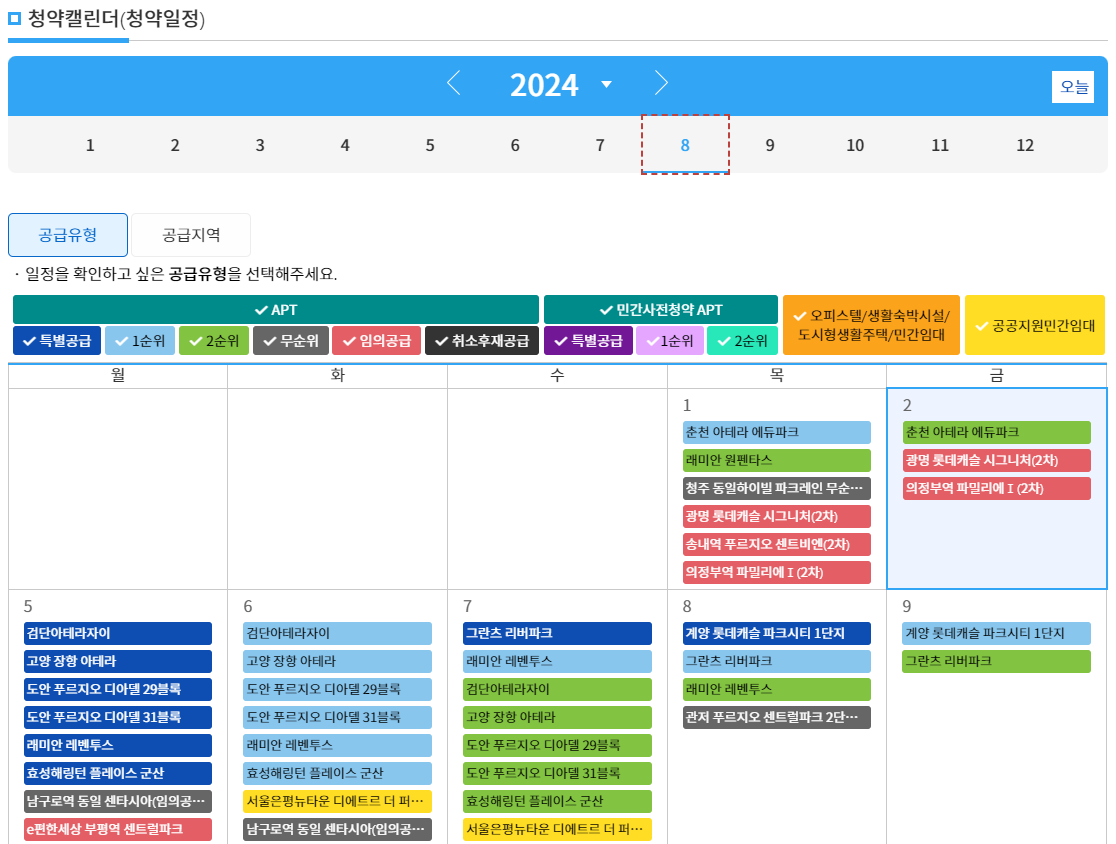
Task: Open 의정부역 파밀리에 I (2차) on August 1
Action: (x=777, y=572)
